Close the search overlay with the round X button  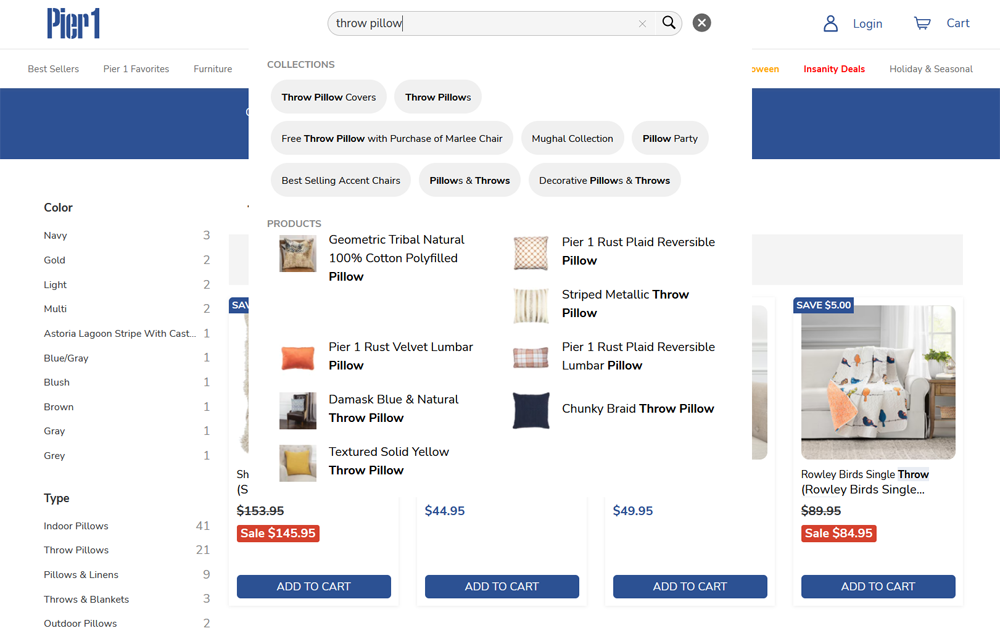[702, 23]
